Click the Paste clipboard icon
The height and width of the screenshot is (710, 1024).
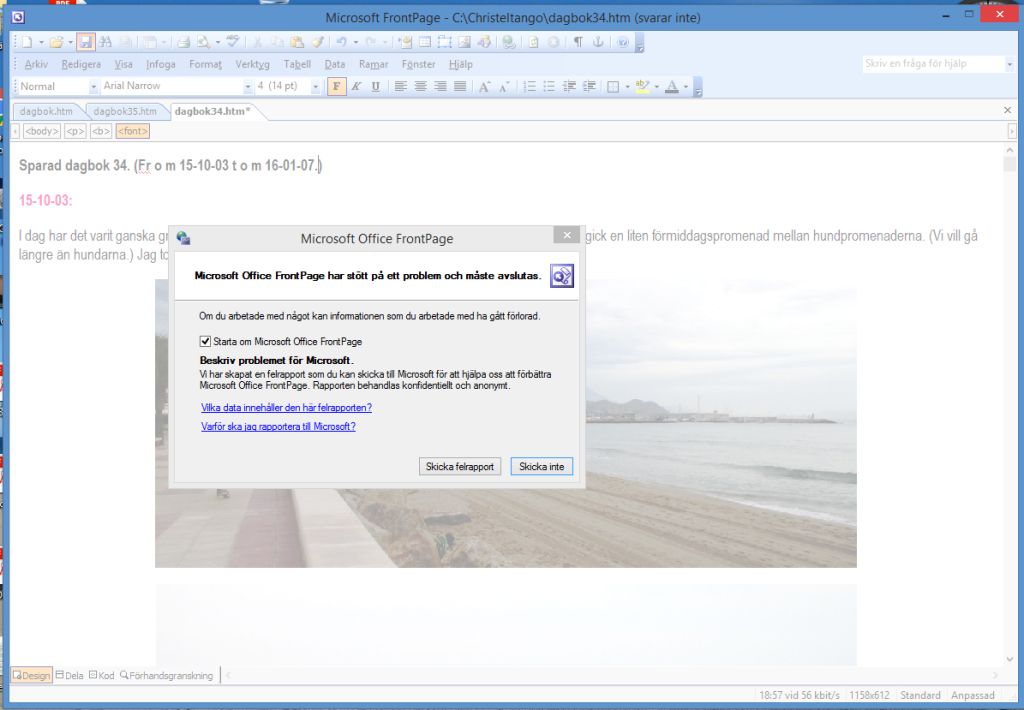297,42
